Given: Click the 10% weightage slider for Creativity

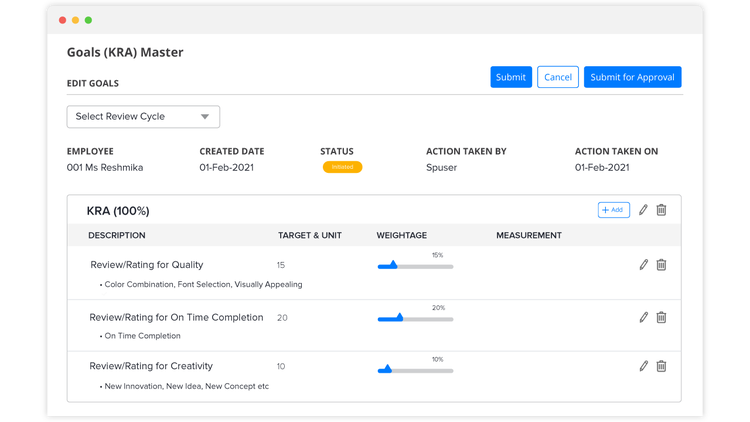Looking at the screenshot, I should 415,370.
